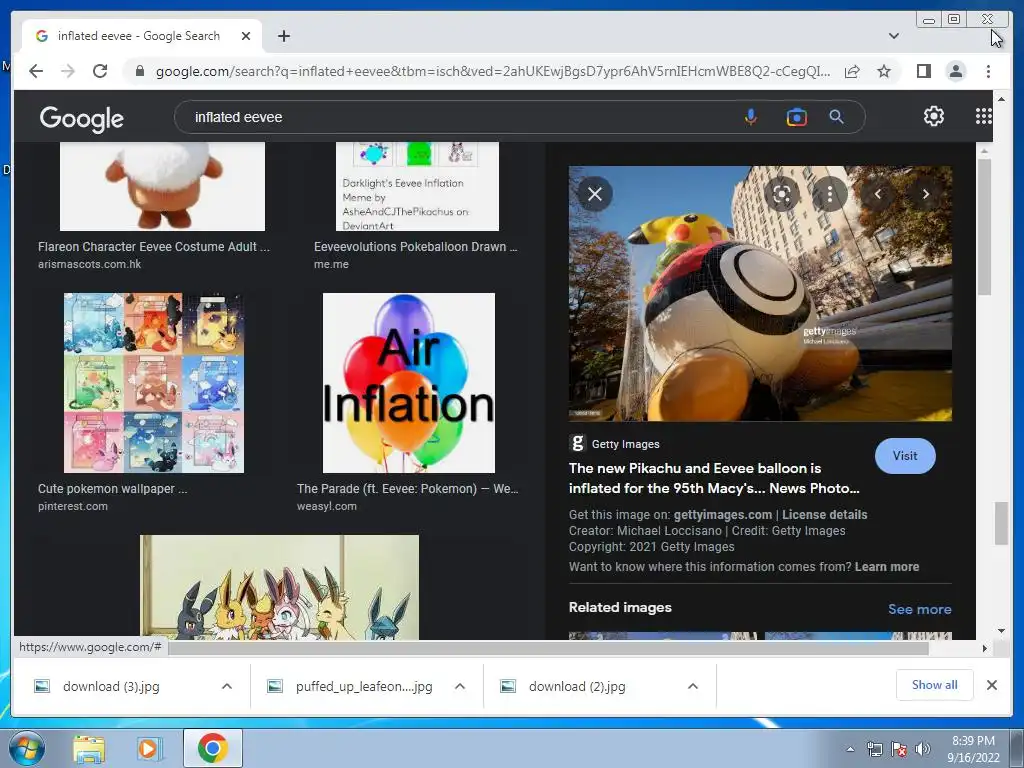Open download (2).jpg file
Screen dimensions: 1024x768
pos(577,686)
